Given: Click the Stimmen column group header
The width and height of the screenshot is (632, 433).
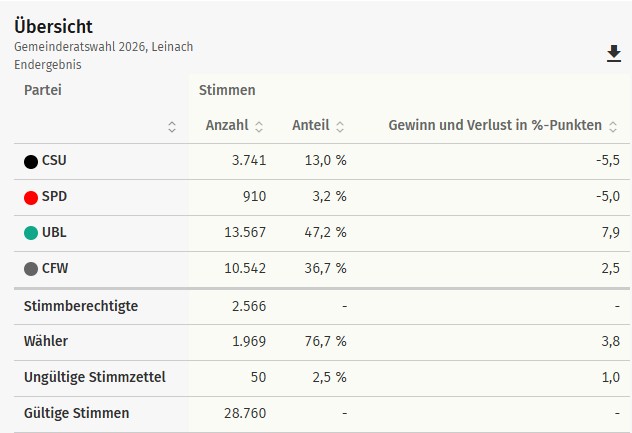Looking at the screenshot, I should (x=227, y=90).
